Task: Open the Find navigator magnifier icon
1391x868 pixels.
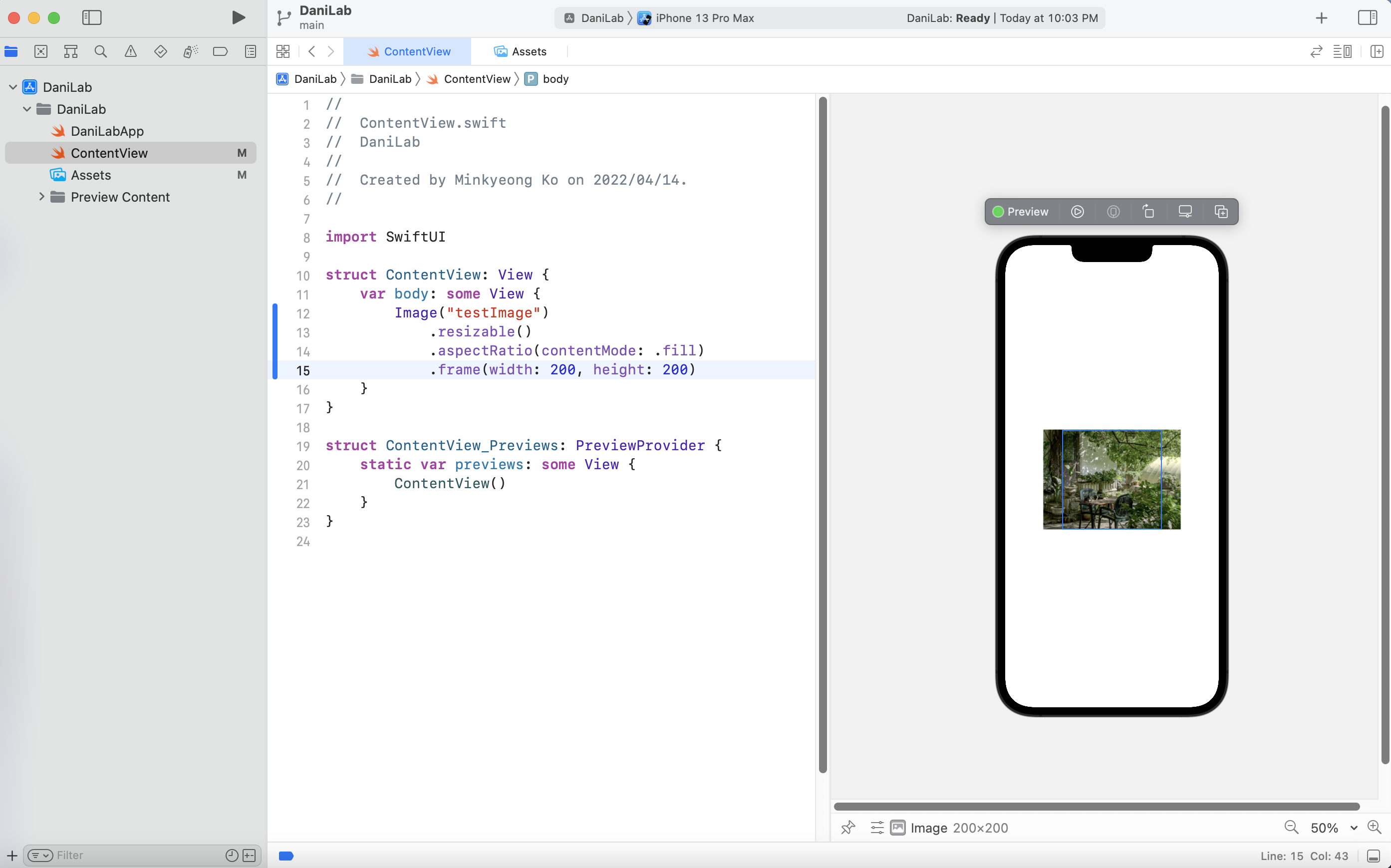Action: [100, 52]
